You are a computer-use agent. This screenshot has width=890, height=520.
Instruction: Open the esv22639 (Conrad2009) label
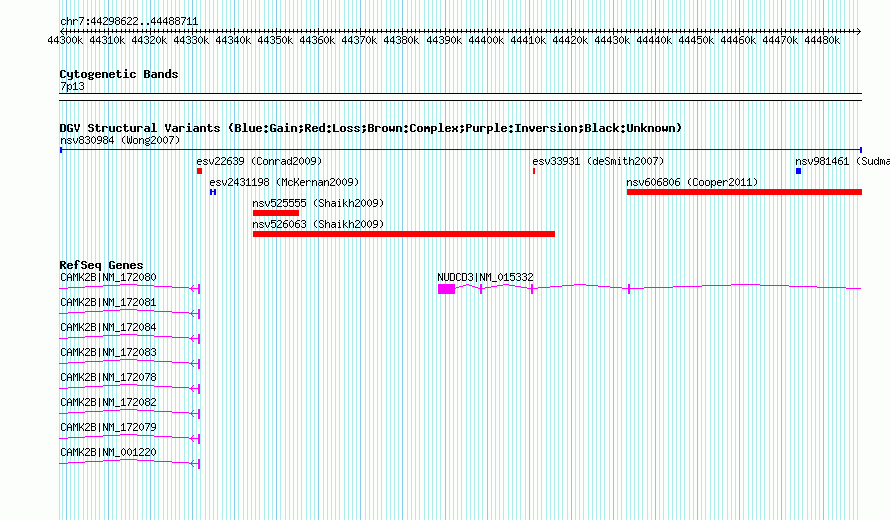pyautogui.click(x=259, y=161)
